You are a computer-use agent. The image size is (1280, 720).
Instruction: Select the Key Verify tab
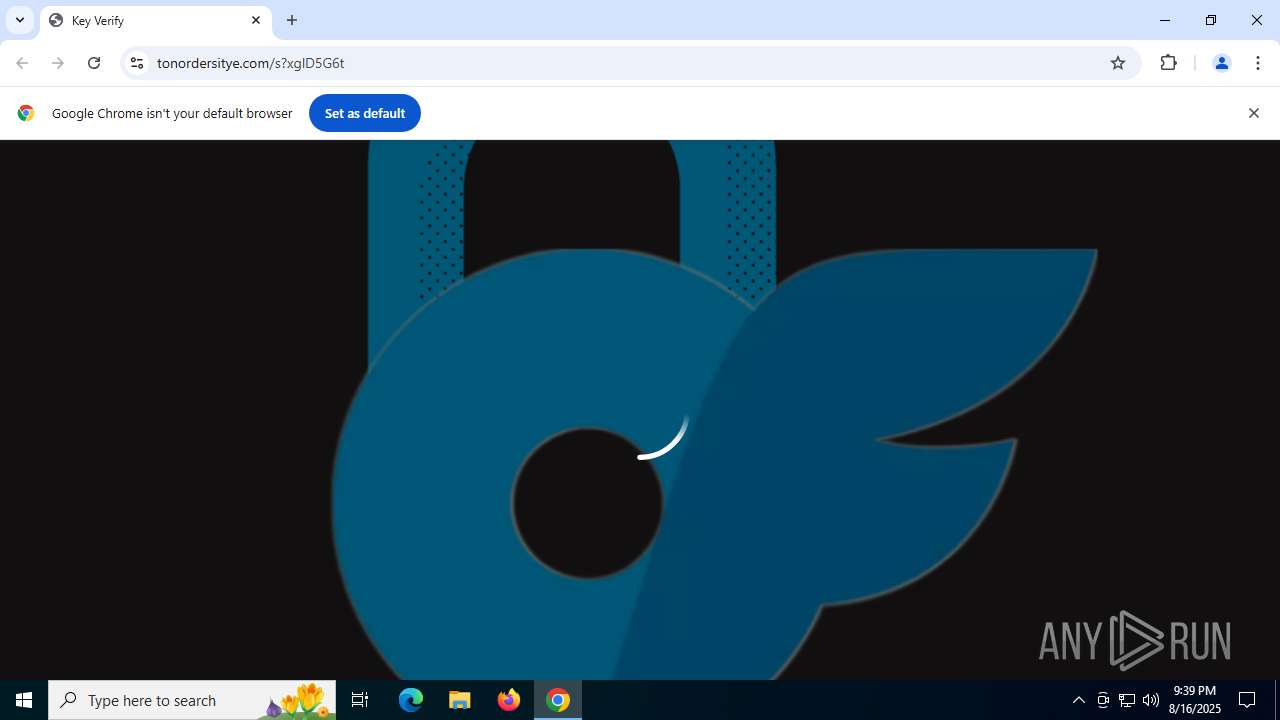coord(155,20)
